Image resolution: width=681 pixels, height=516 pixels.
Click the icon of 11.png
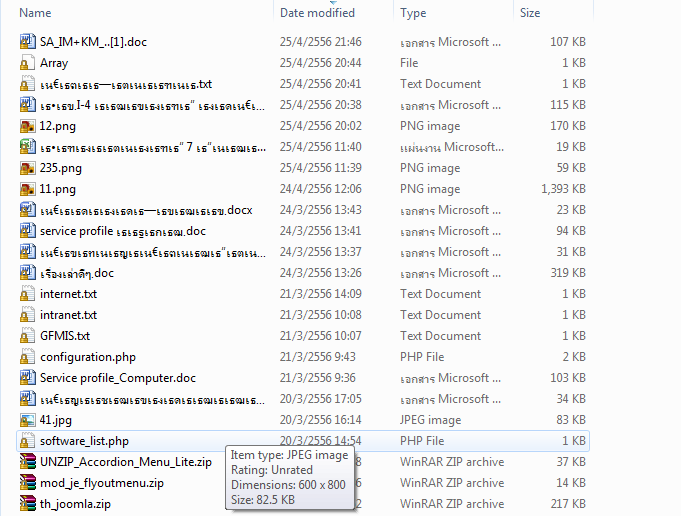coord(27,189)
